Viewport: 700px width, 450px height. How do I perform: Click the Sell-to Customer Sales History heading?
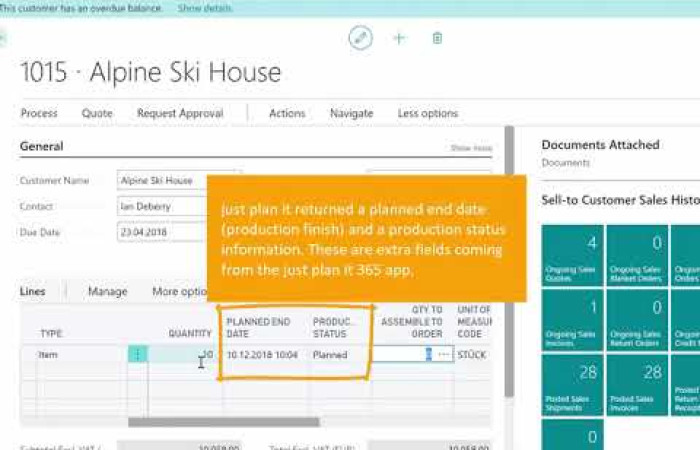pos(621,200)
